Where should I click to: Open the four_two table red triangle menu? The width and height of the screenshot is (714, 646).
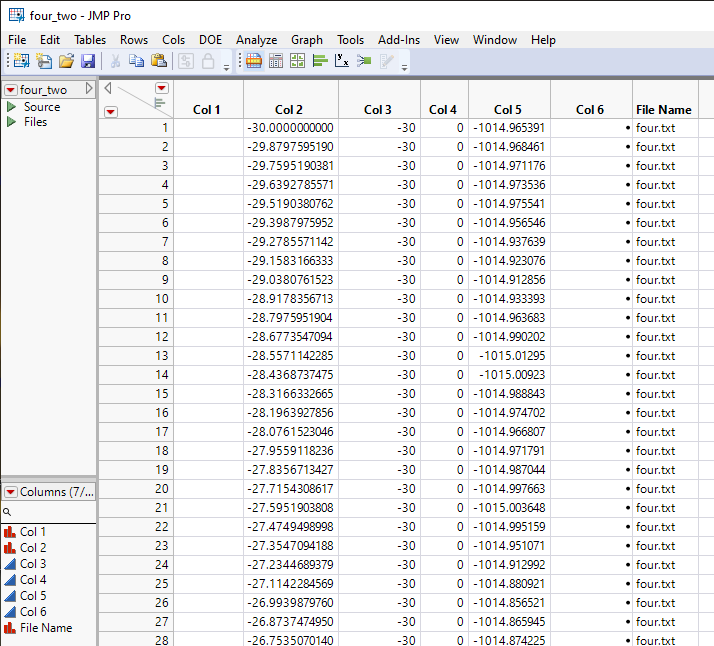click(10, 90)
